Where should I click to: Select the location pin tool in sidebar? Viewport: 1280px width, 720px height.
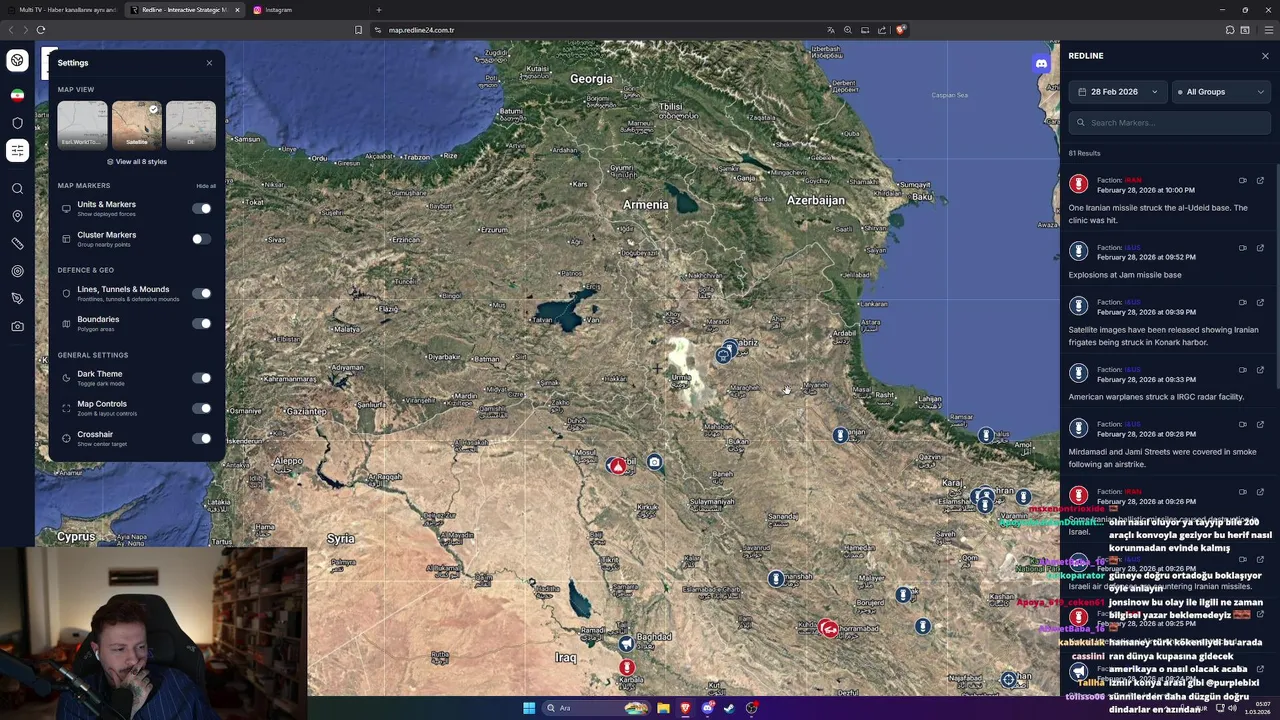[17, 216]
